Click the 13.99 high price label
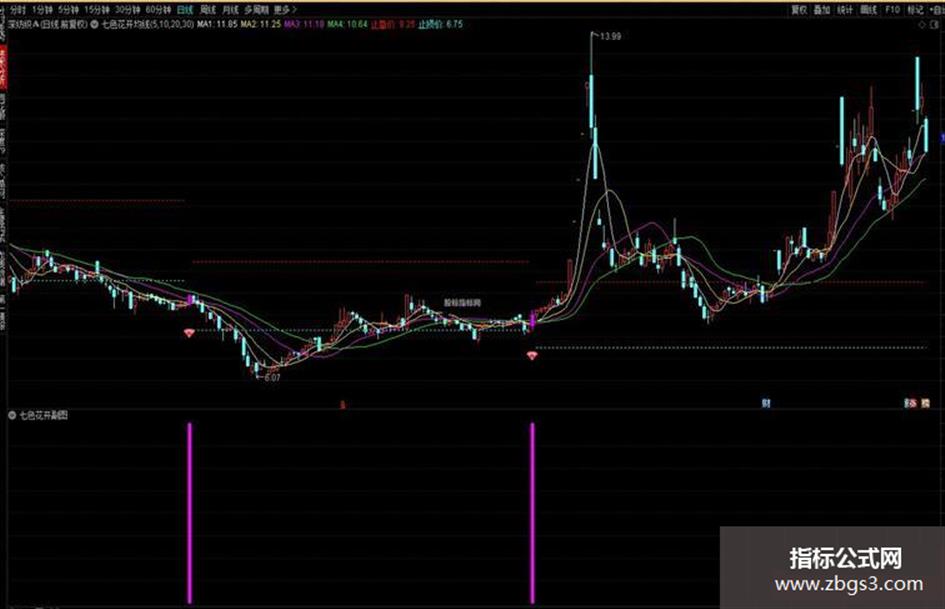Image resolution: width=945 pixels, height=609 pixels. [610, 36]
